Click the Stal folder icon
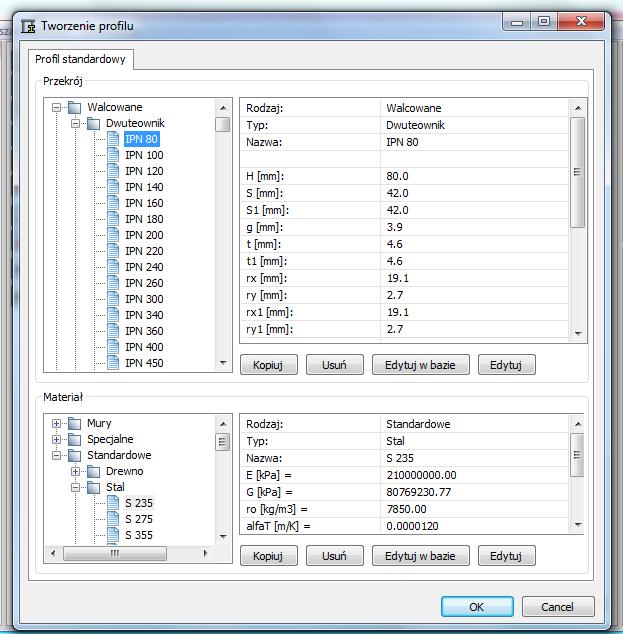Image resolution: width=623 pixels, height=634 pixels. click(x=93, y=487)
